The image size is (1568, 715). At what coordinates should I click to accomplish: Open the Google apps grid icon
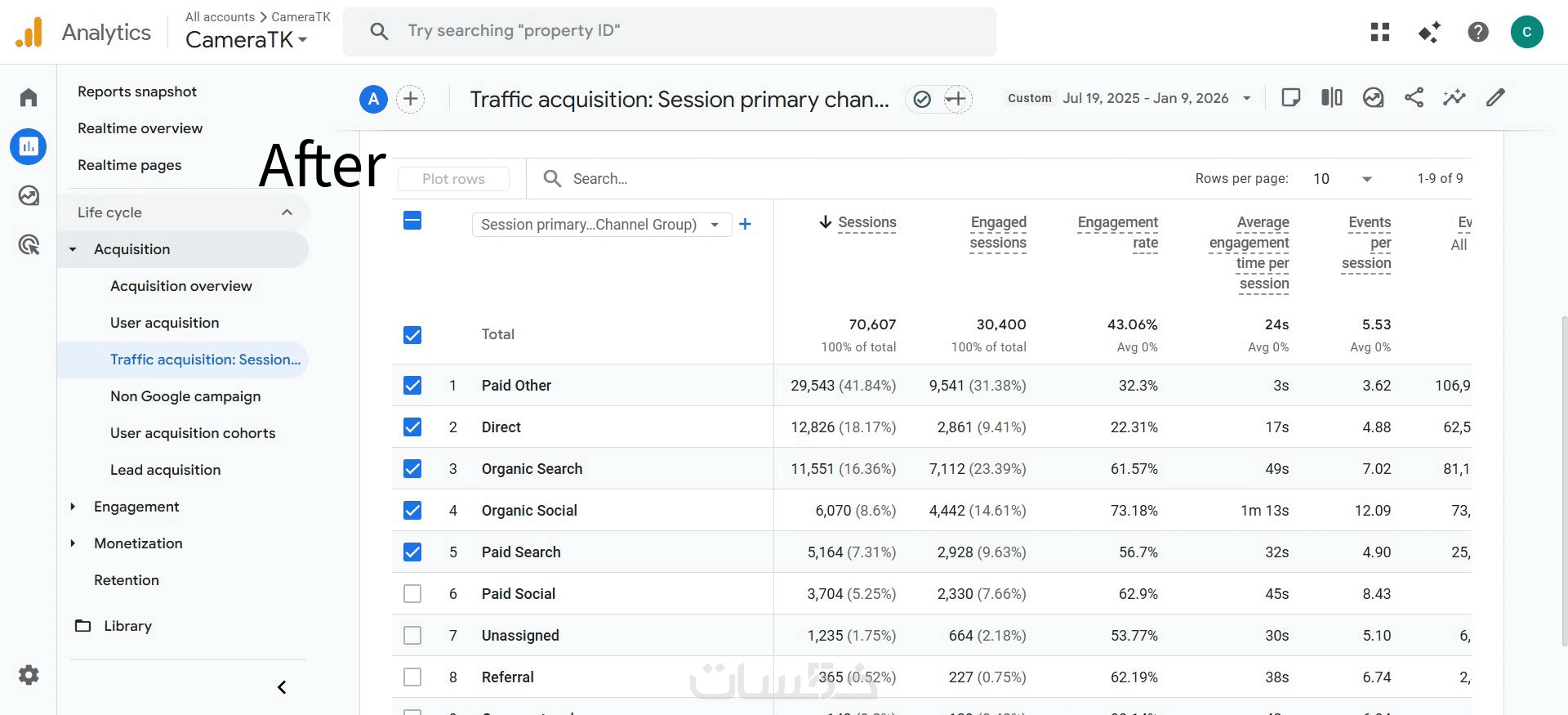point(1380,32)
